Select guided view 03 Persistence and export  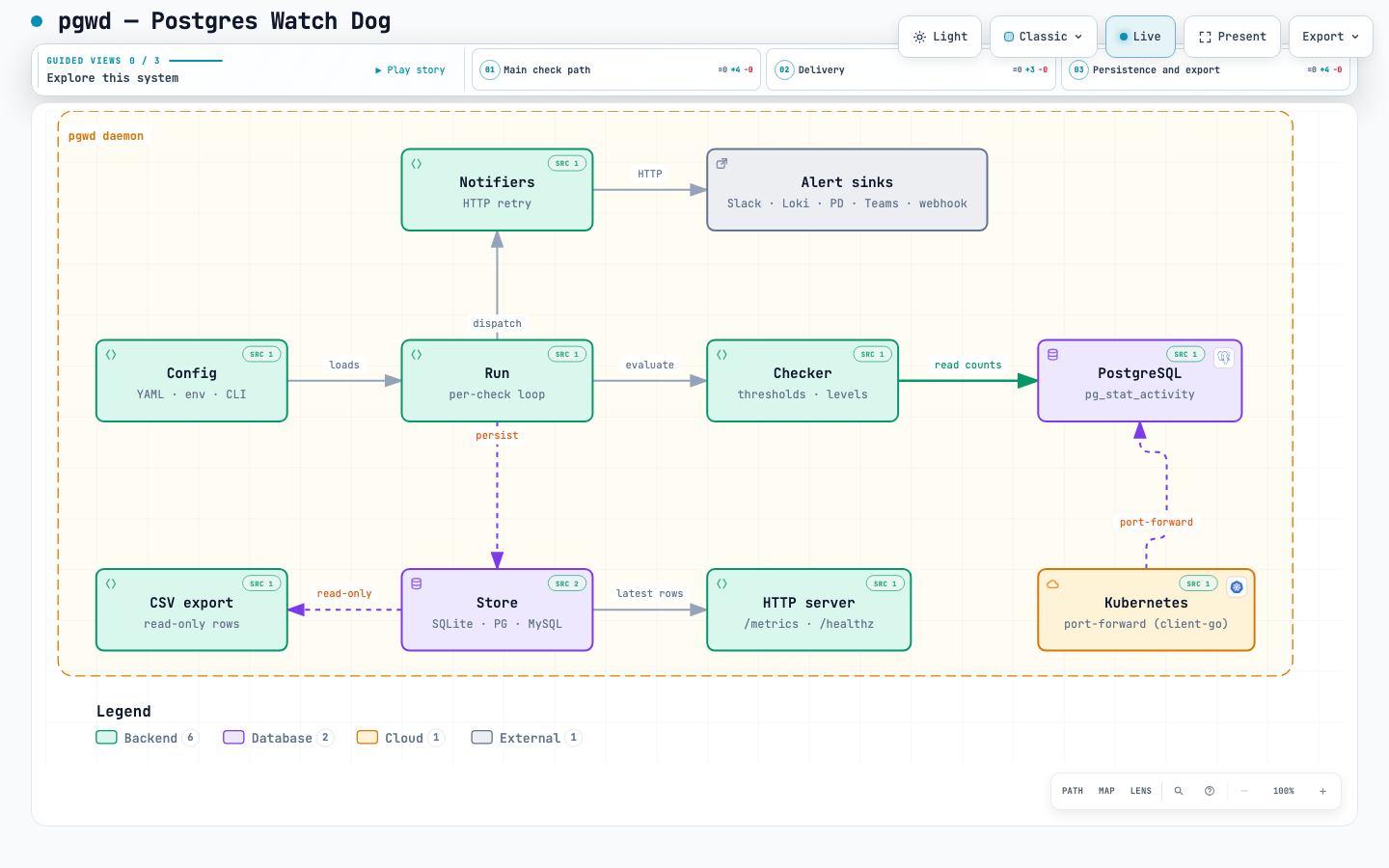[x=1206, y=69]
